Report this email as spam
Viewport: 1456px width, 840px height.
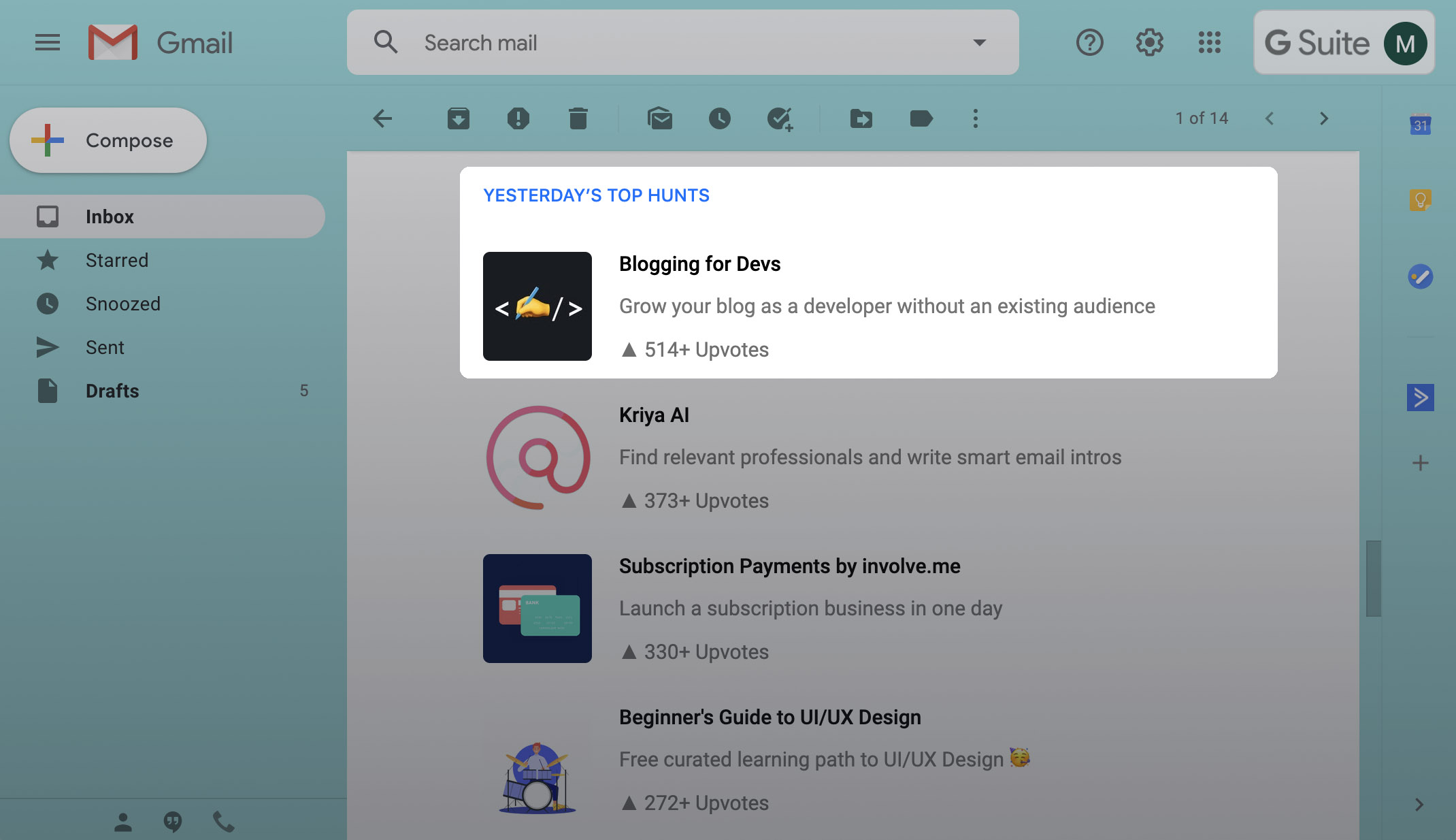click(x=518, y=118)
